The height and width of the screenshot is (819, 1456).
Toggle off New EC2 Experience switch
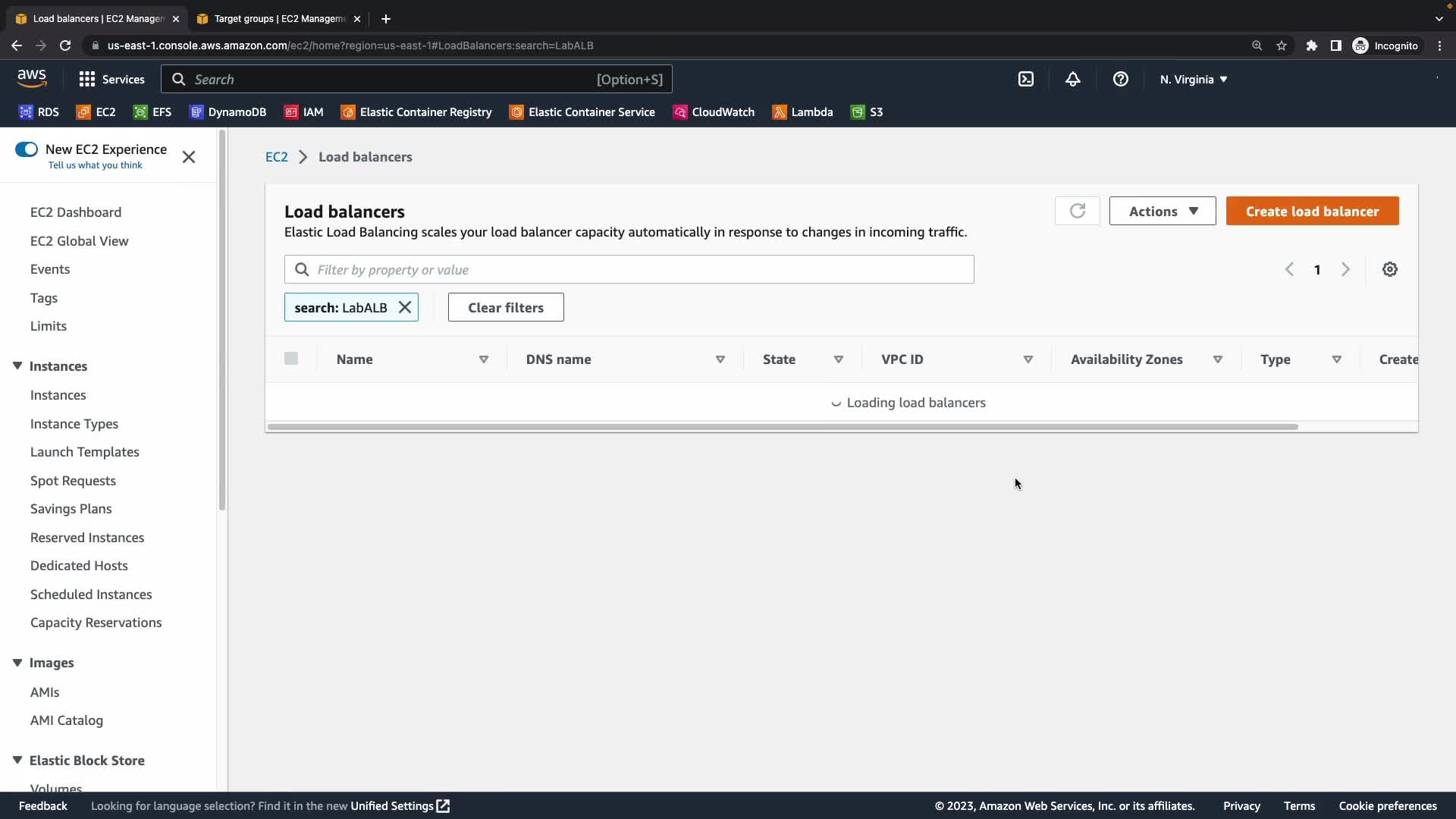click(27, 149)
